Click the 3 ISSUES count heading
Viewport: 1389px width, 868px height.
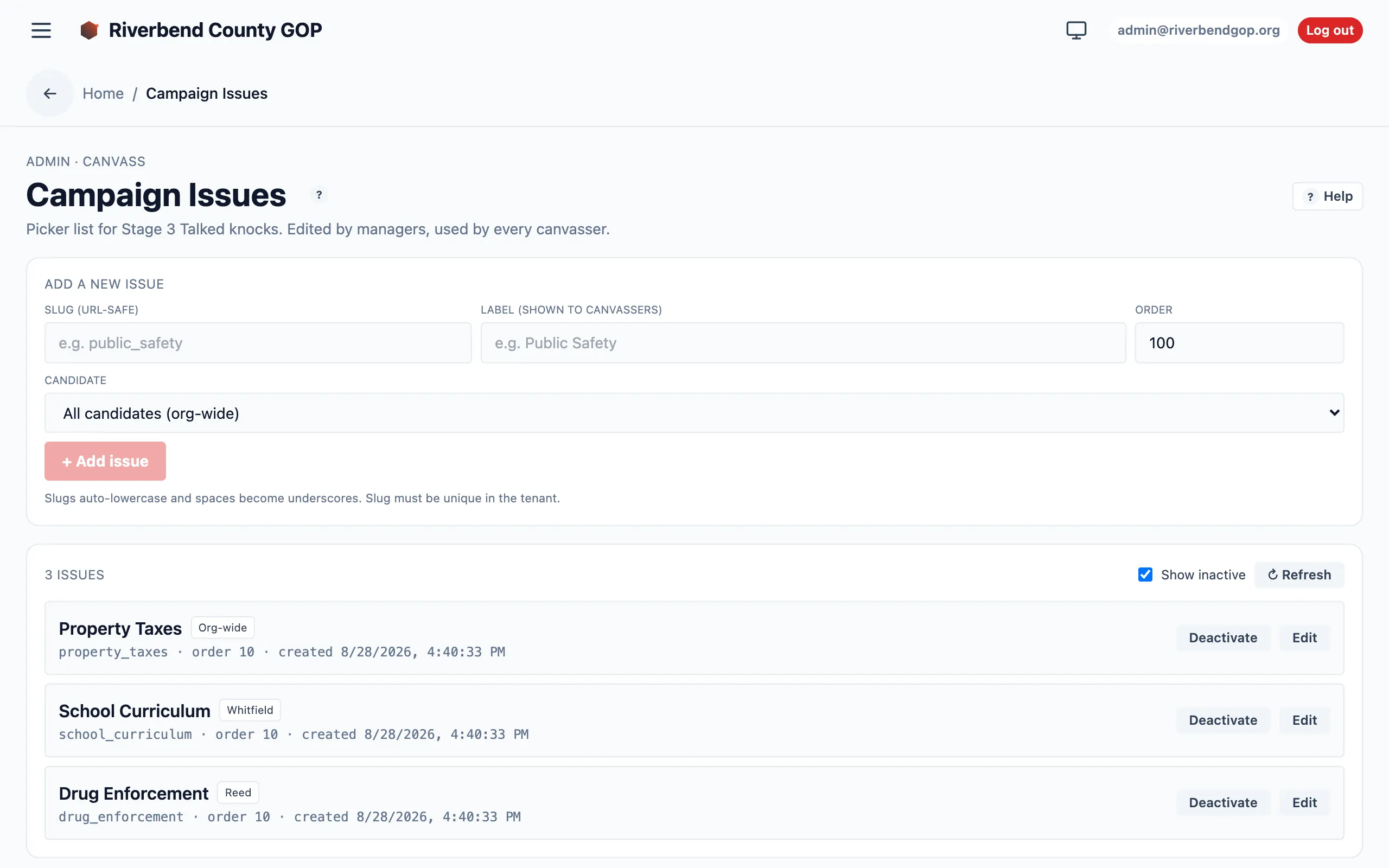(75, 575)
